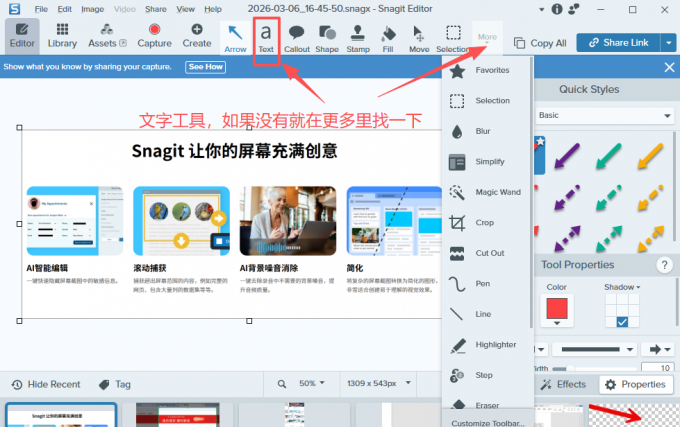
Task: Choose Selection in the More dropdown list
Action: click(x=487, y=101)
